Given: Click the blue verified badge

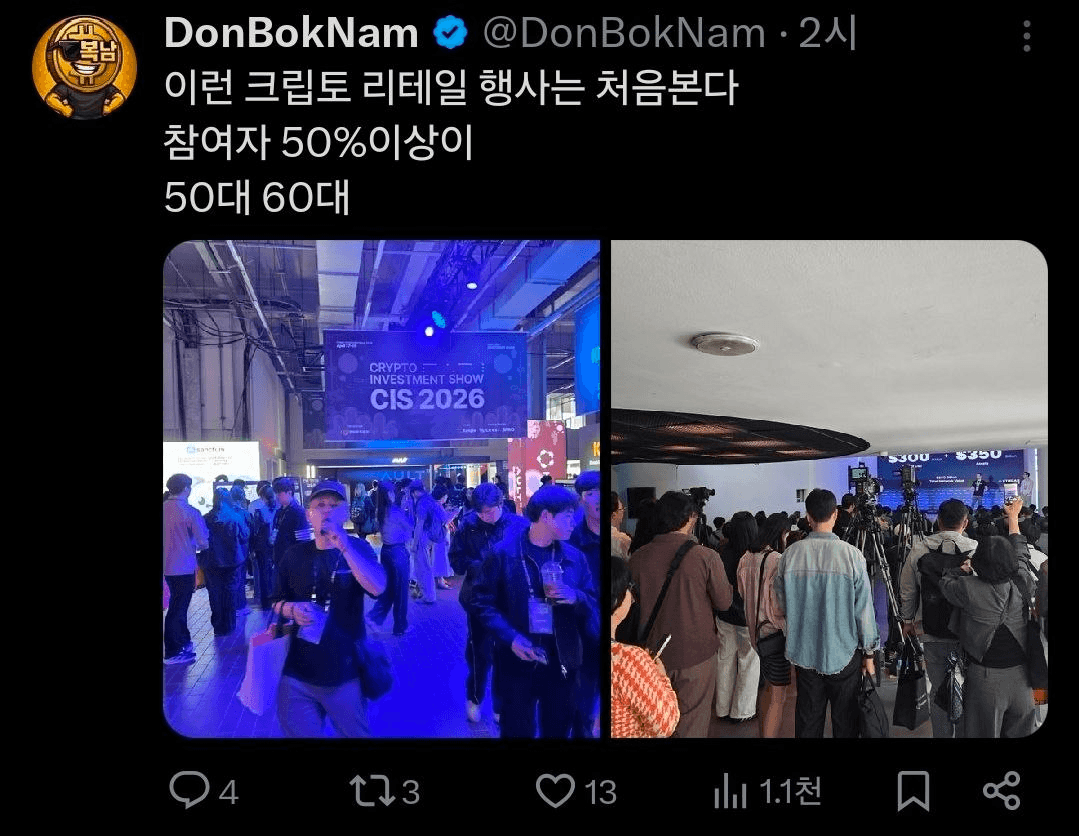Looking at the screenshot, I should pyautogui.click(x=451, y=33).
